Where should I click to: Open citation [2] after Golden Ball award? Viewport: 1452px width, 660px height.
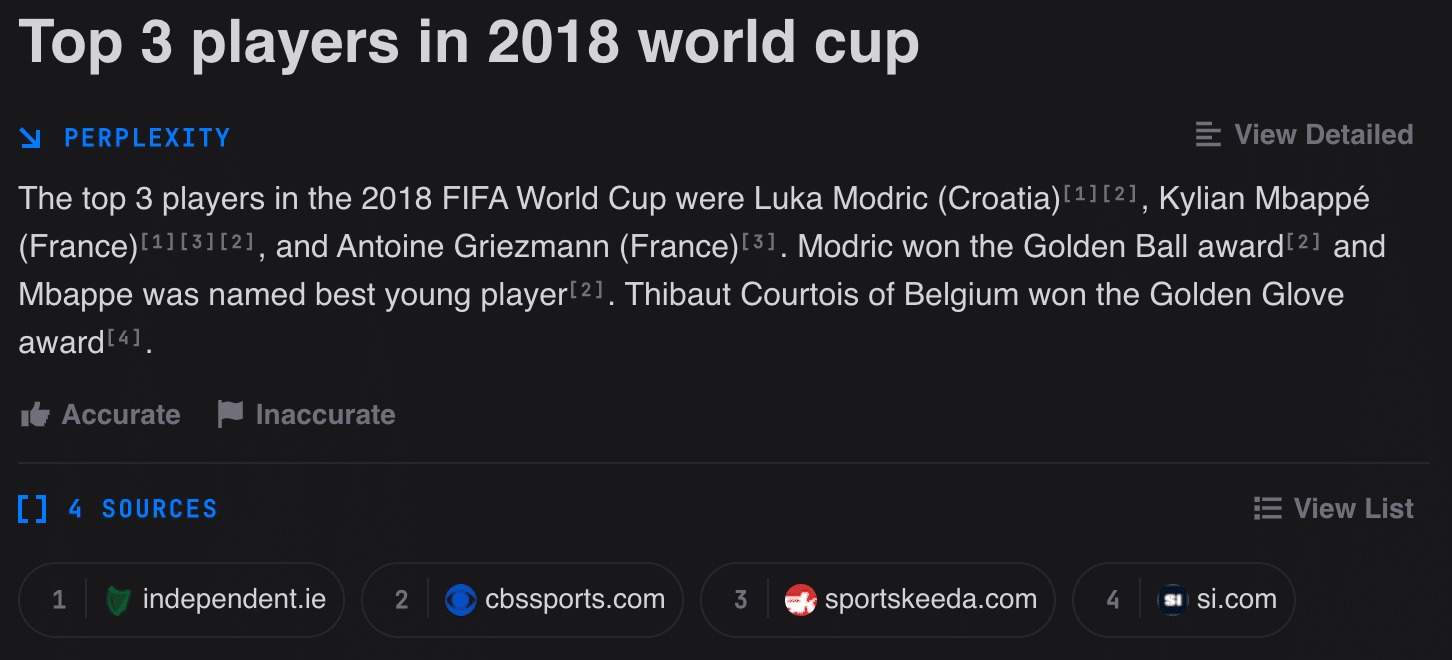[1304, 240]
